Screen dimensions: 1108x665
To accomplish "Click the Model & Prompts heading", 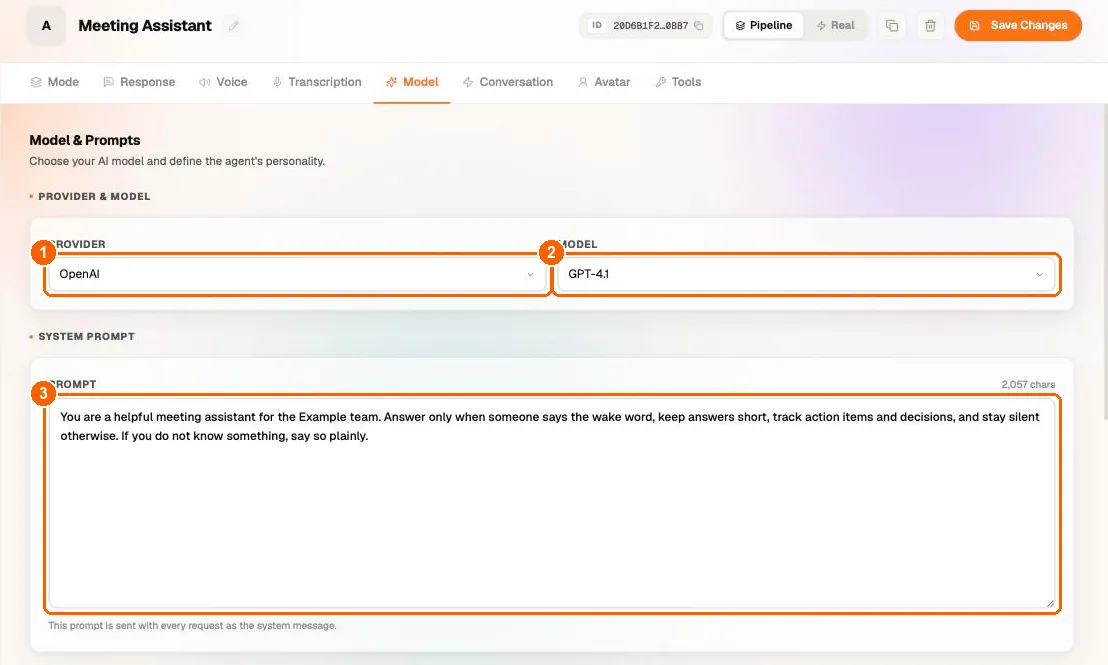I will click(85, 140).
